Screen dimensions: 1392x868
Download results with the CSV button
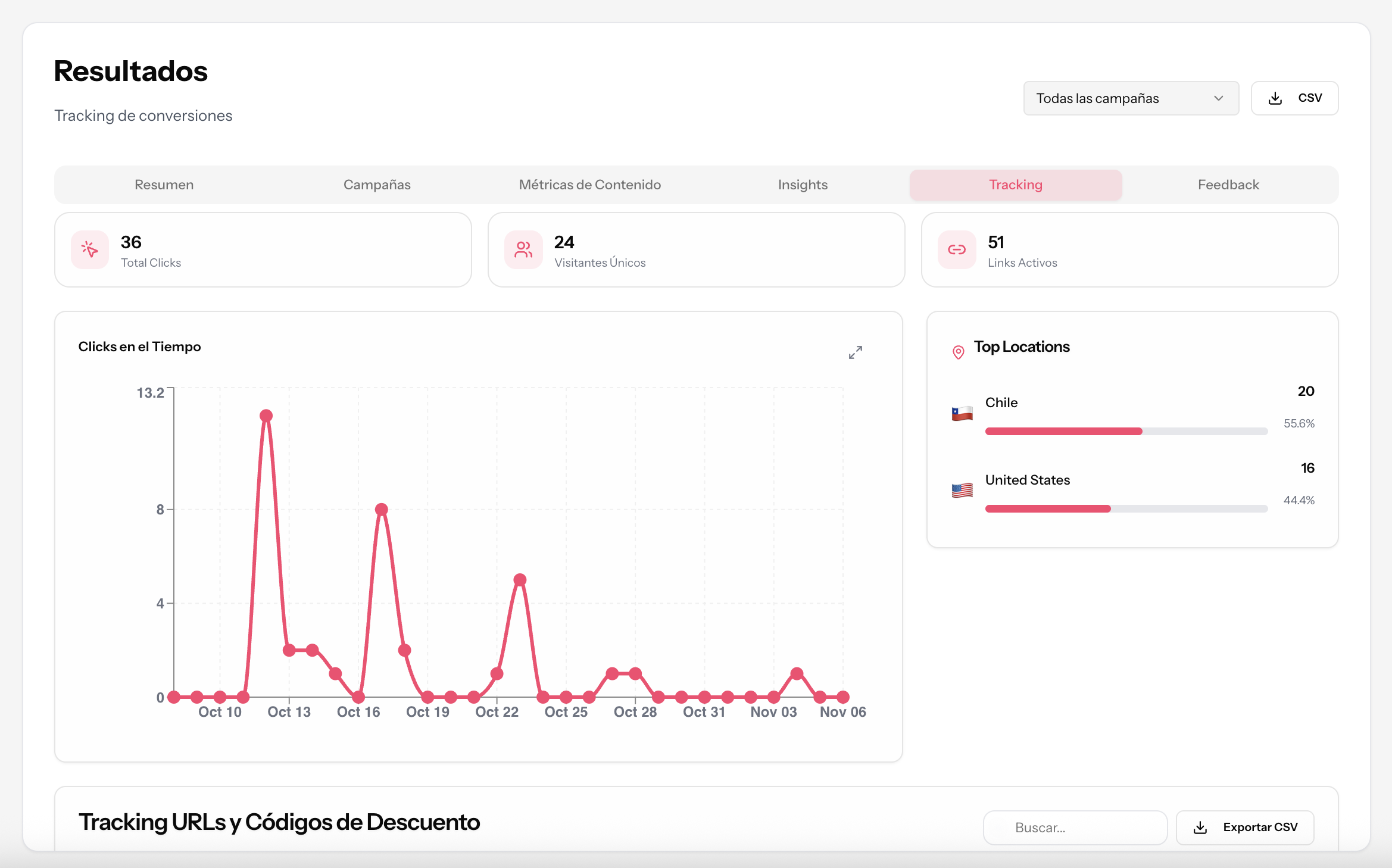pos(1294,98)
